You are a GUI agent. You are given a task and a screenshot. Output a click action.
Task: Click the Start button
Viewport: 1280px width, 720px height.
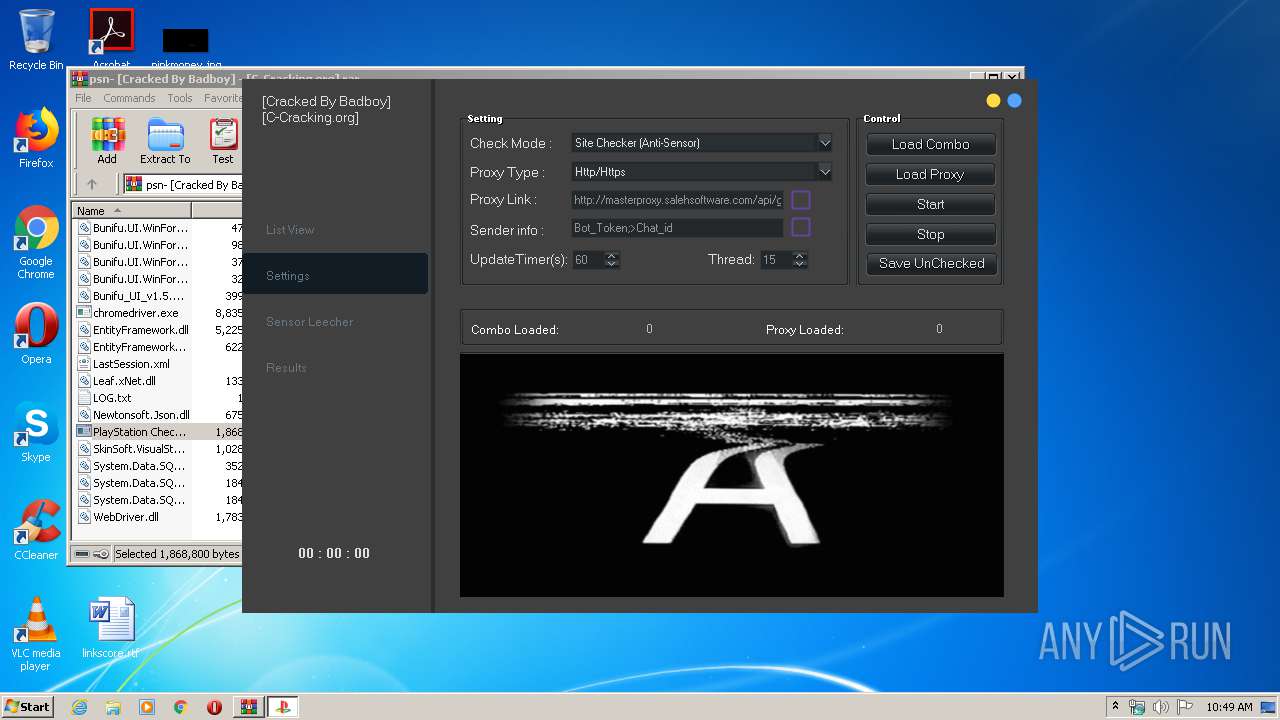27,707
